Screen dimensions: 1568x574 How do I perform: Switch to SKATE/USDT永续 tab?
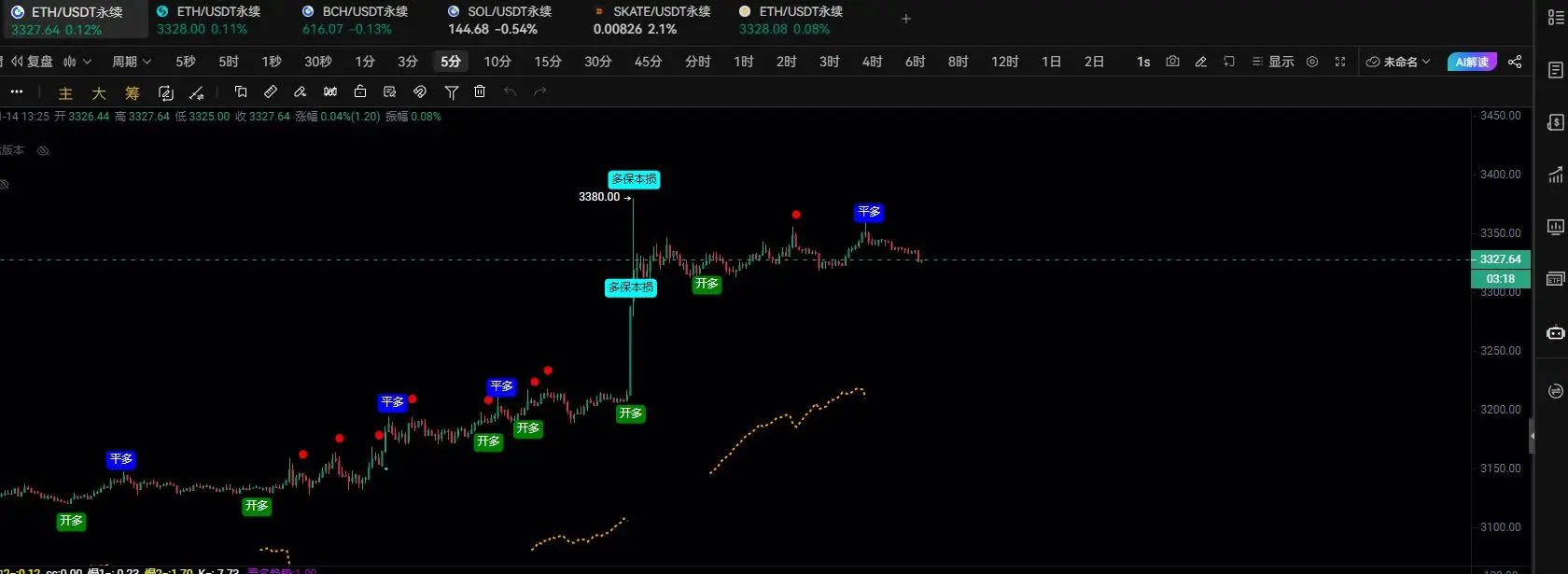(x=653, y=20)
